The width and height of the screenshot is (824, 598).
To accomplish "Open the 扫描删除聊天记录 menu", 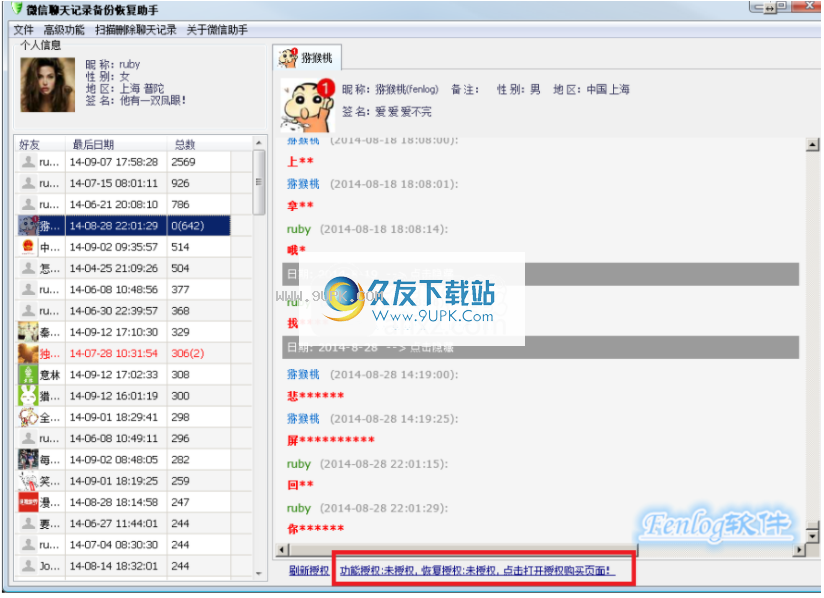I will tap(136, 30).
